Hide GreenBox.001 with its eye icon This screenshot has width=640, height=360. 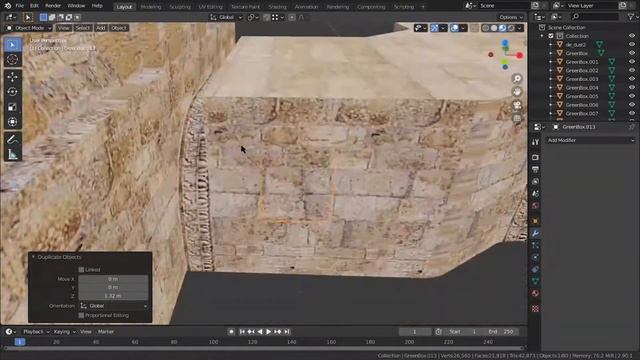(632, 62)
